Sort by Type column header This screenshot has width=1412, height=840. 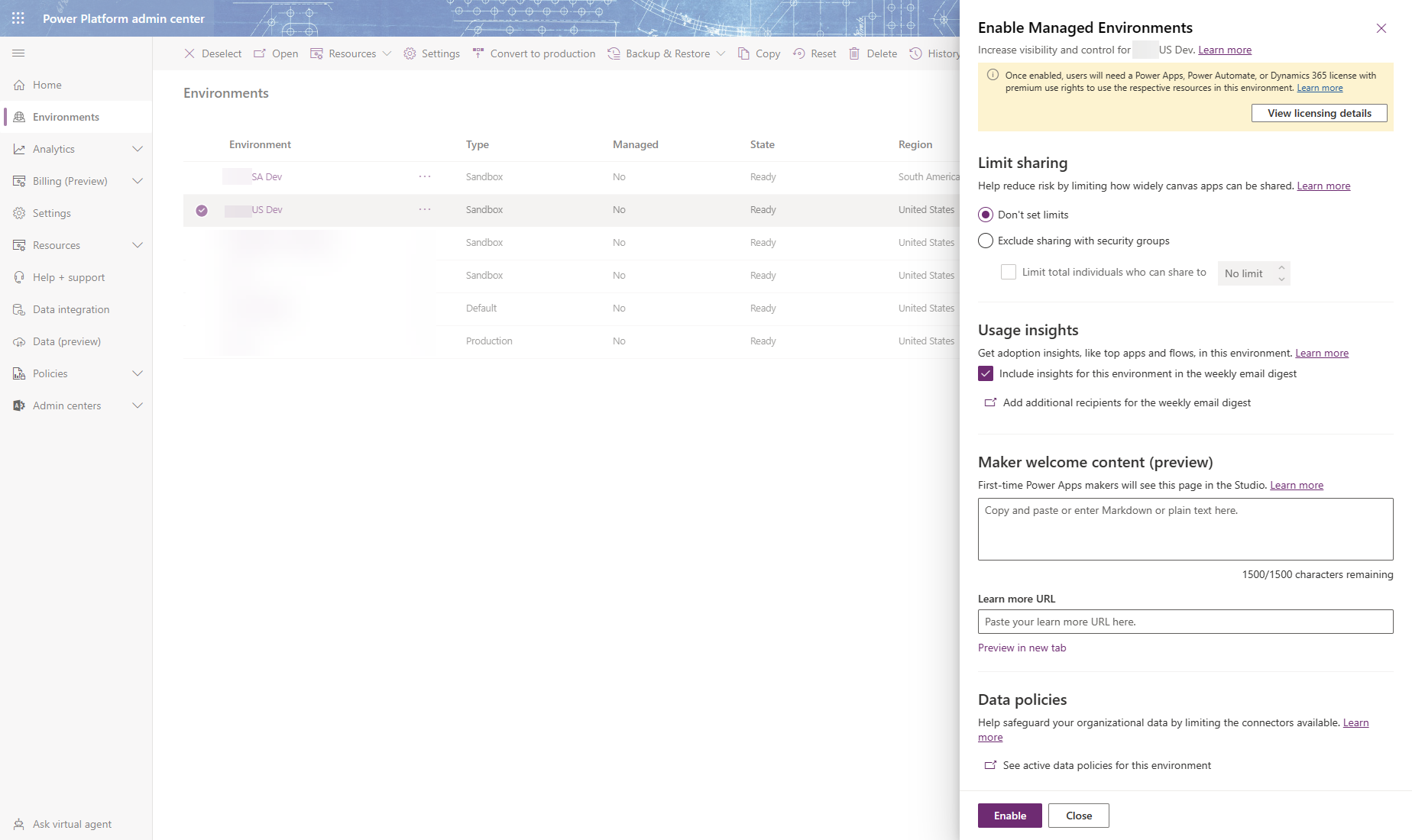478,144
